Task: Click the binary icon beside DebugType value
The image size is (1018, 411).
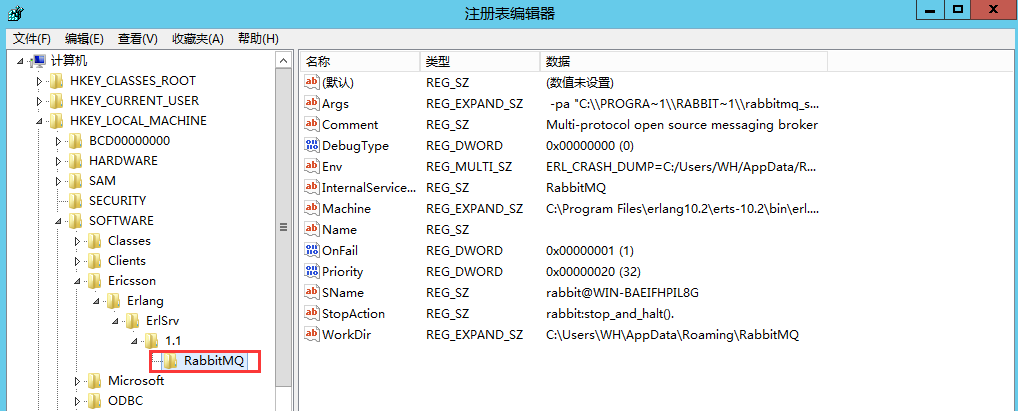Action: pyautogui.click(x=311, y=145)
